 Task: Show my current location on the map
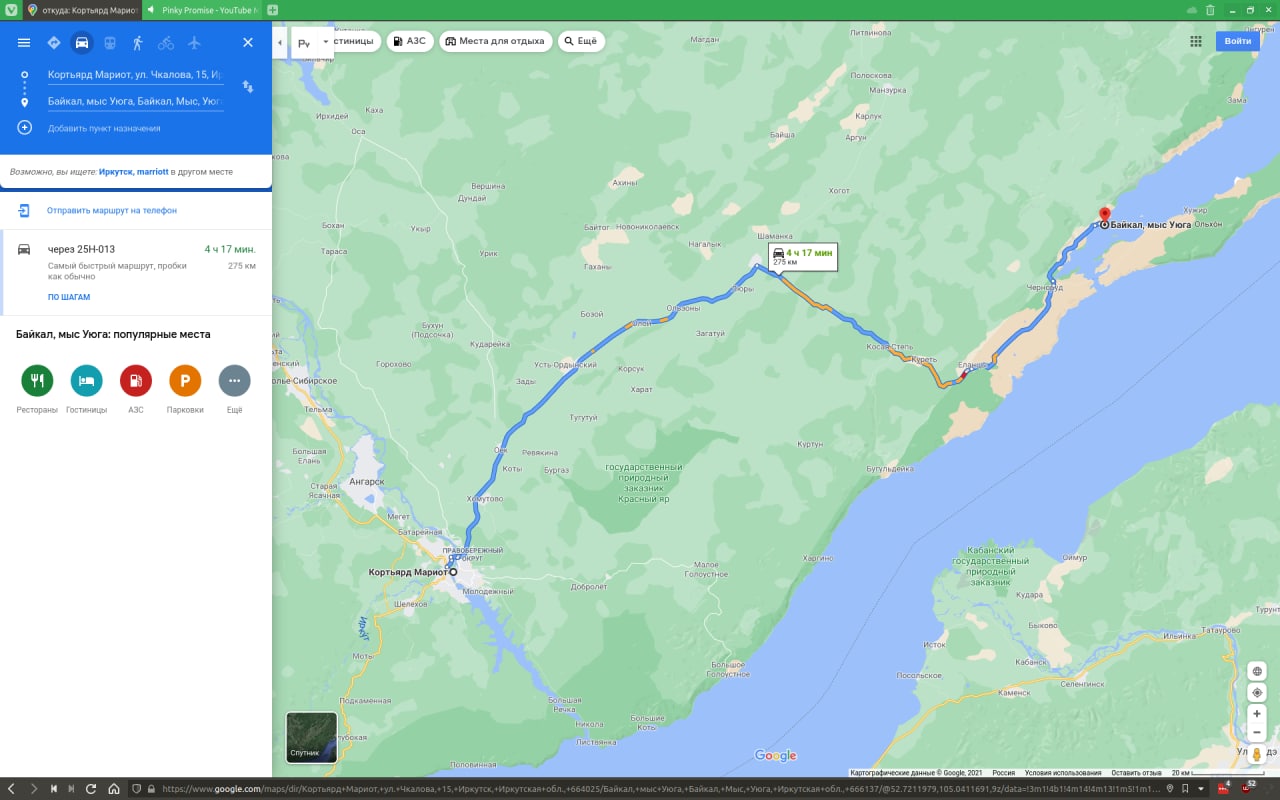[x=1257, y=692]
